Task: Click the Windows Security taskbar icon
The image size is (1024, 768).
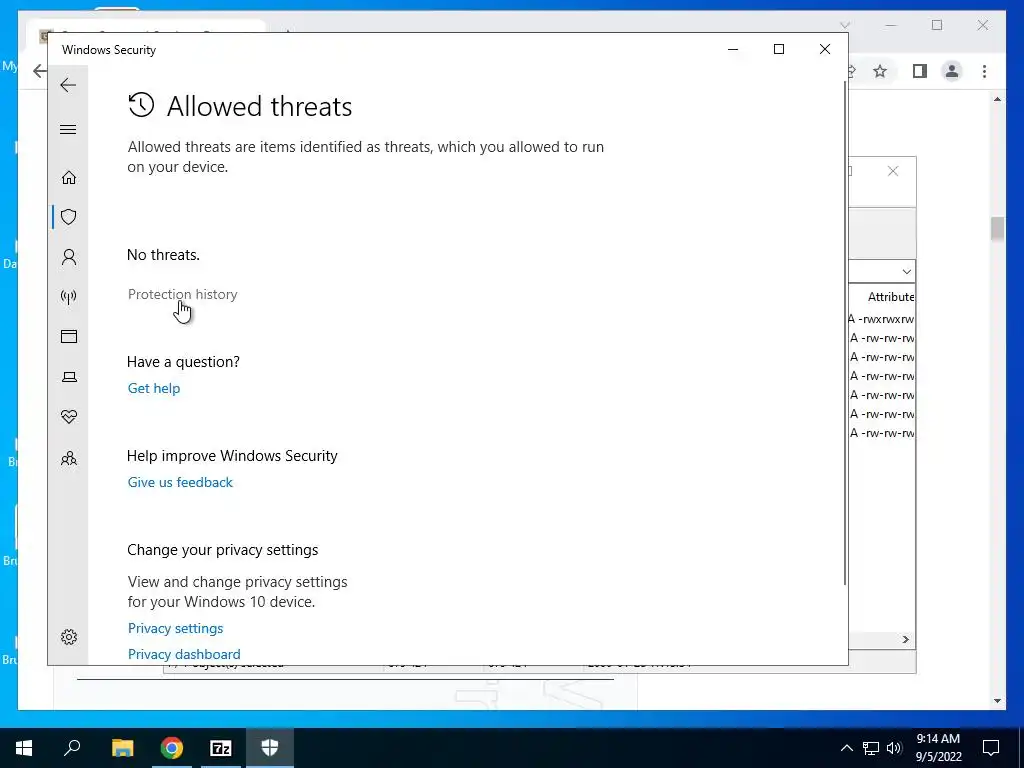Action: 270,748
